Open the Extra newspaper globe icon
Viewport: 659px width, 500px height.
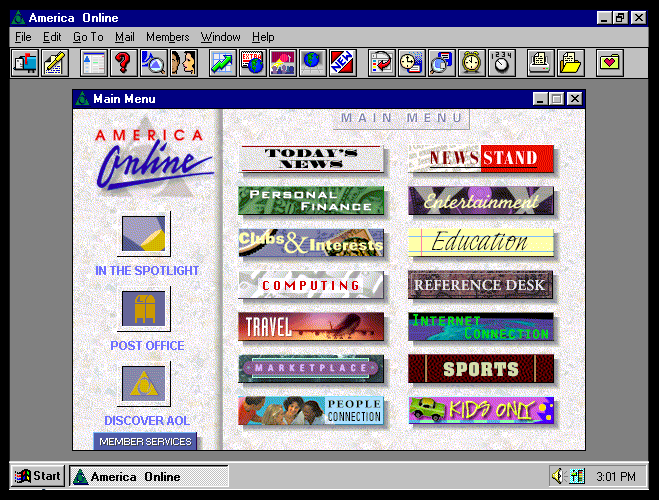click(x=253, y=63)
